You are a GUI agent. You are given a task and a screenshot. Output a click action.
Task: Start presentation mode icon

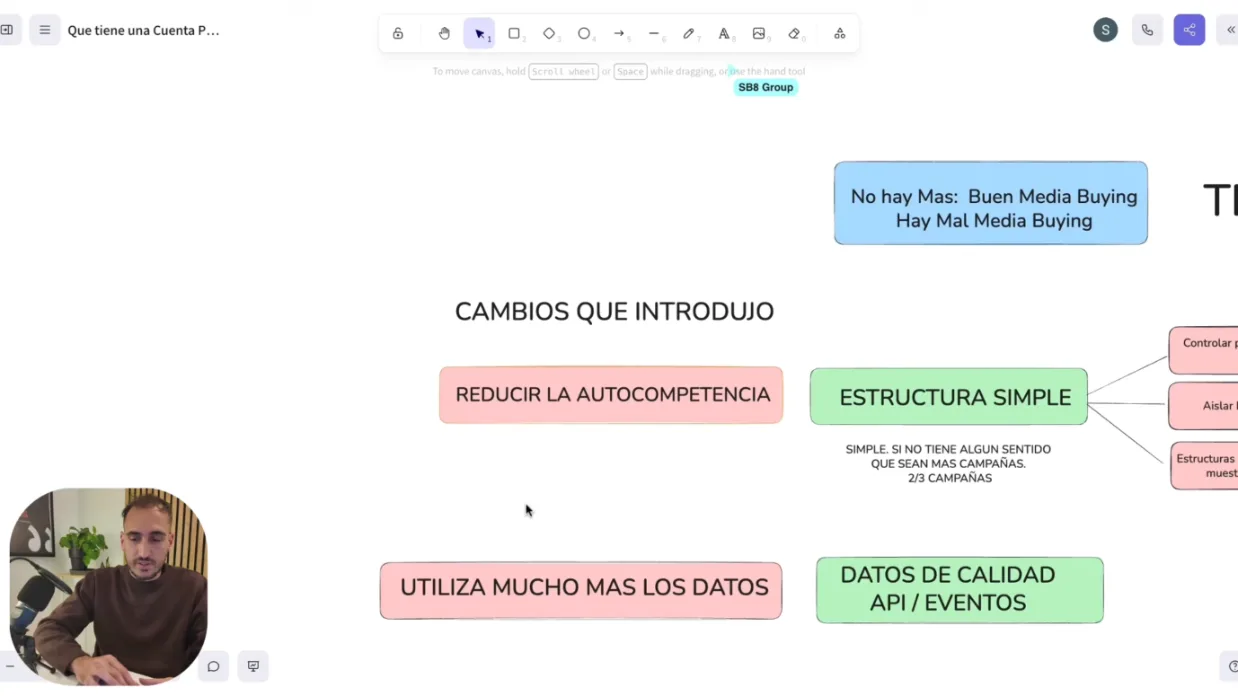[253, 666]
